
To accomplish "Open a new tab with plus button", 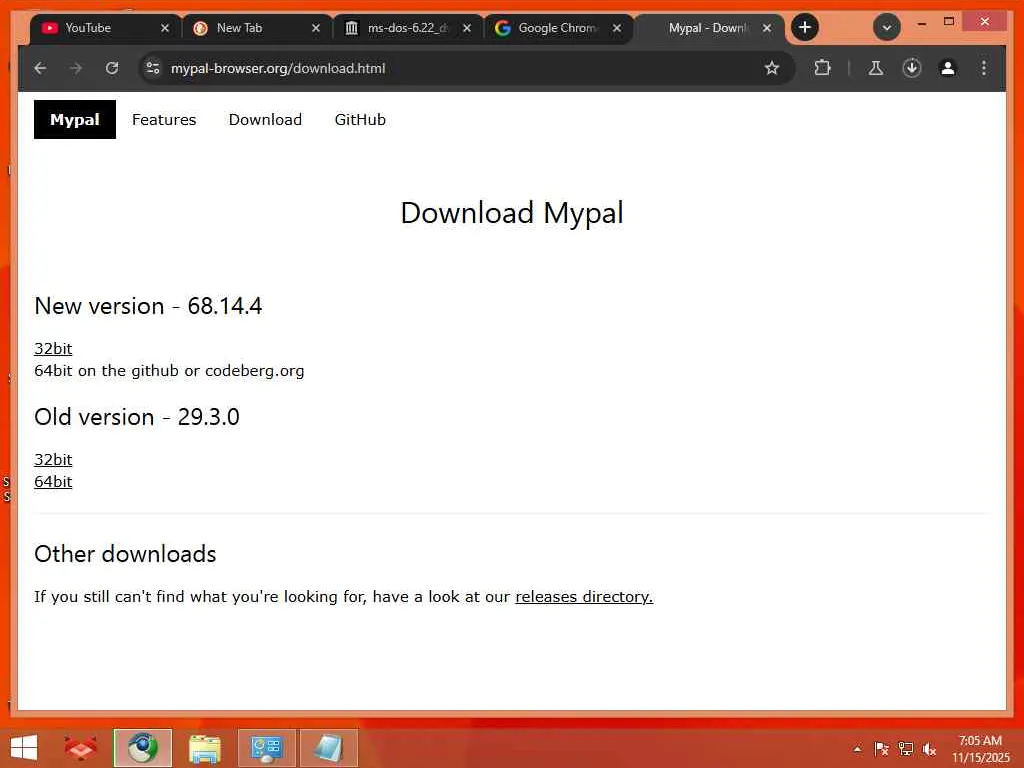I will (805, 27).
